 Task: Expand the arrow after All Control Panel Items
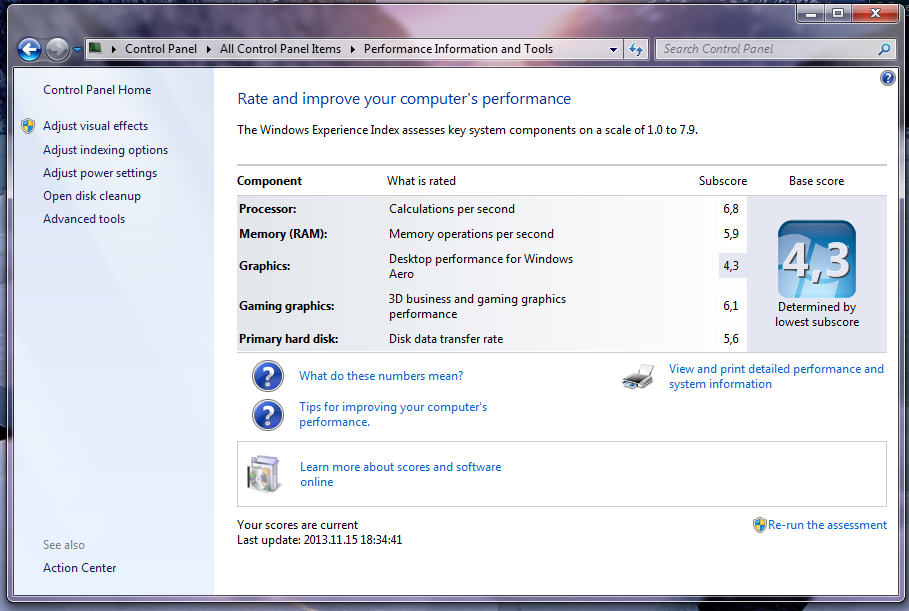coord(352,49)
